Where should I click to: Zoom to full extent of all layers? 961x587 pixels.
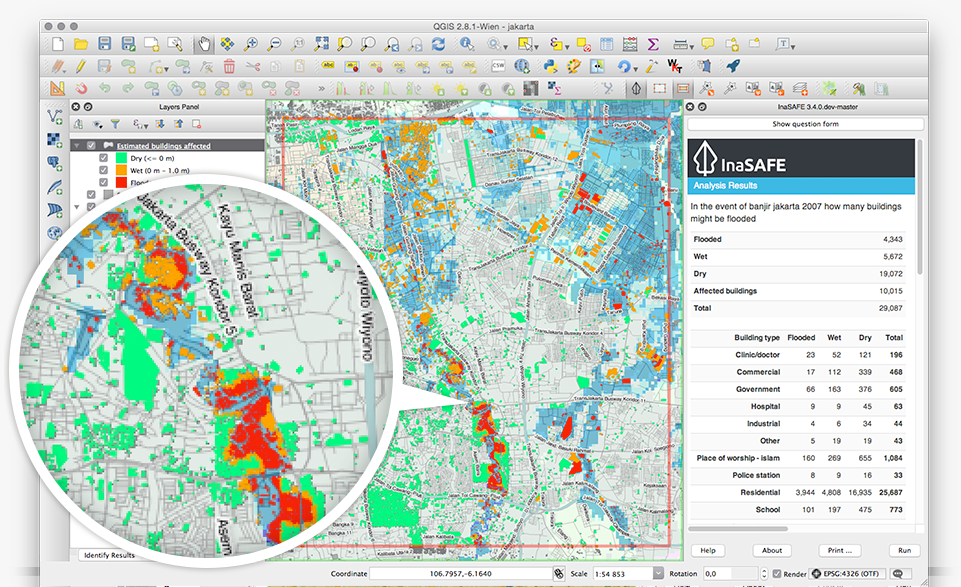coord(321,44)
